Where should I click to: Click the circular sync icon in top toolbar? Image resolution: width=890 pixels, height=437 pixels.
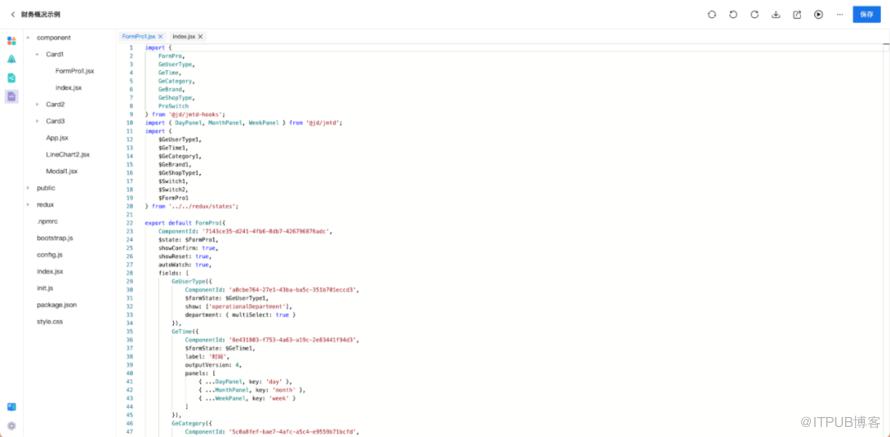[712, 15]
